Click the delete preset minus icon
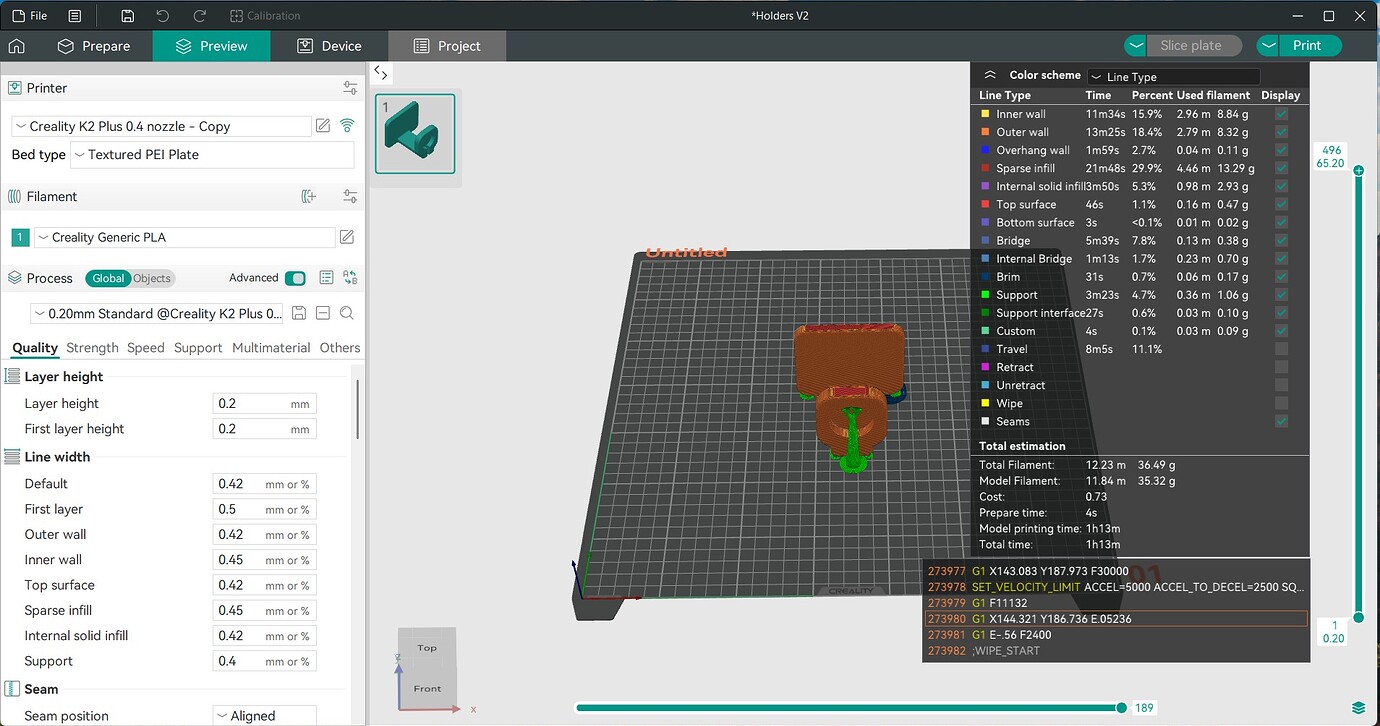 323,313
